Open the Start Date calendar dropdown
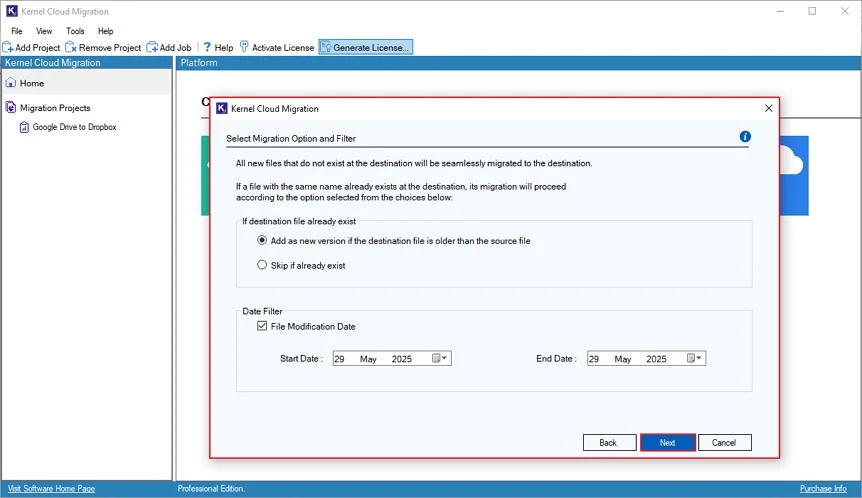This screenshot has height=498, width=862. [x=441, y=358]
